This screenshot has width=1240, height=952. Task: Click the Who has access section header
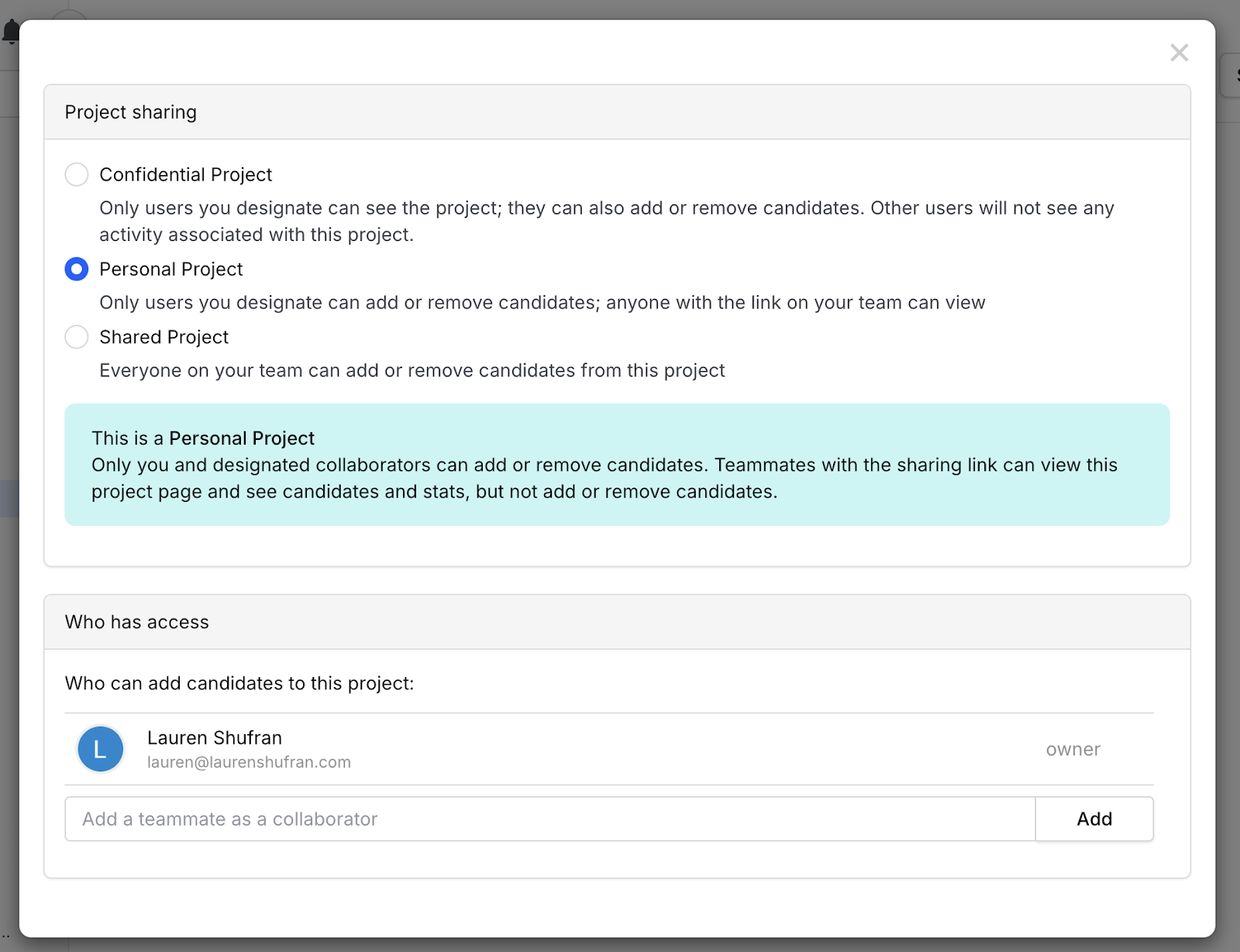tap(617, 622)
